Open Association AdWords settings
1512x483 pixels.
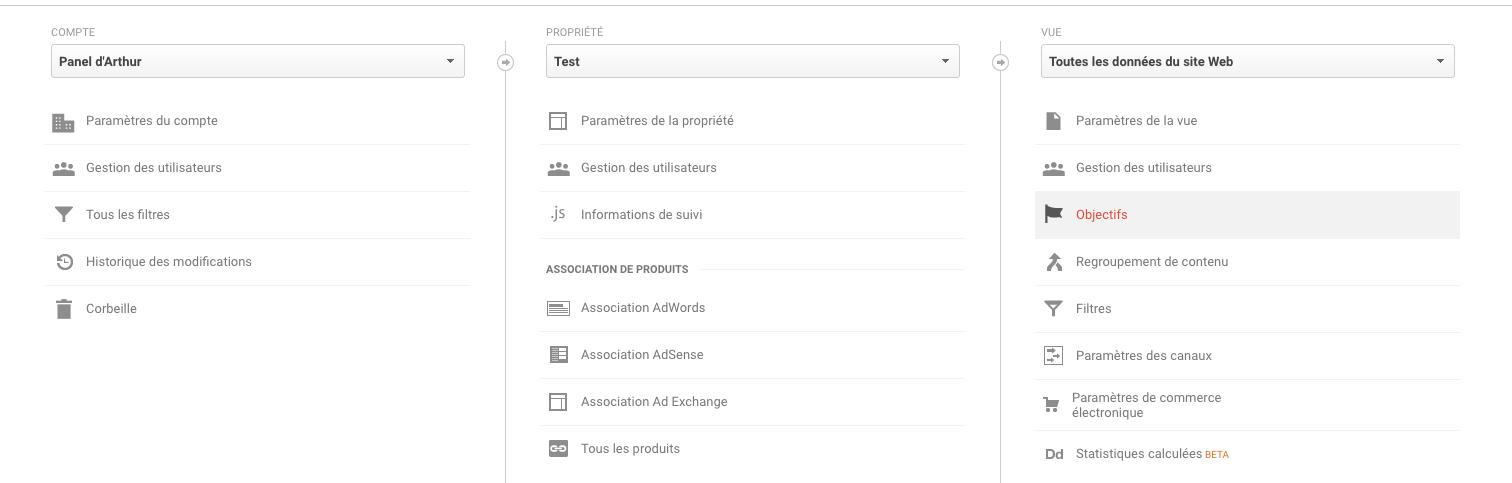(x=752, y=308)
